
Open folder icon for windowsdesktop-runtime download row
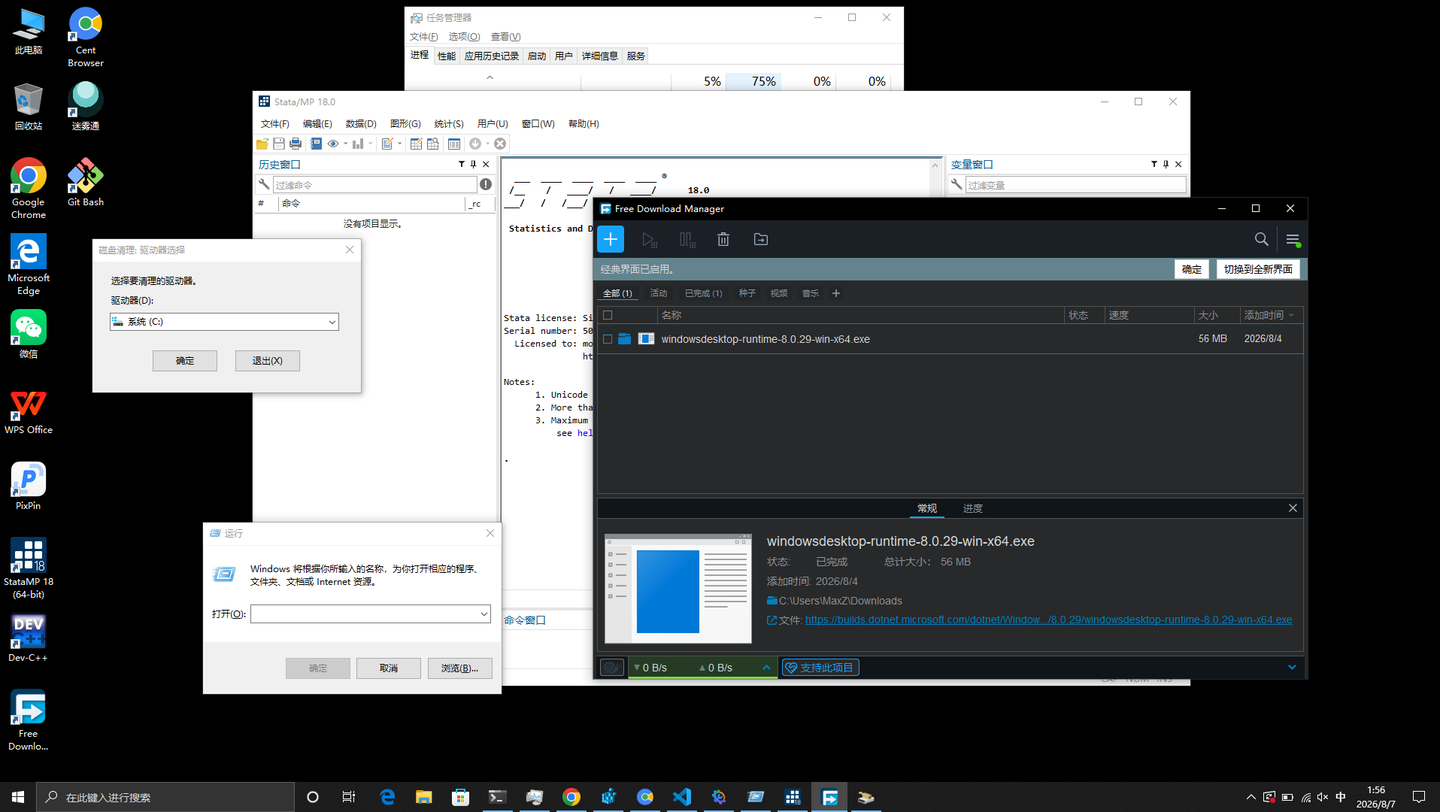(x=625, y=339)
